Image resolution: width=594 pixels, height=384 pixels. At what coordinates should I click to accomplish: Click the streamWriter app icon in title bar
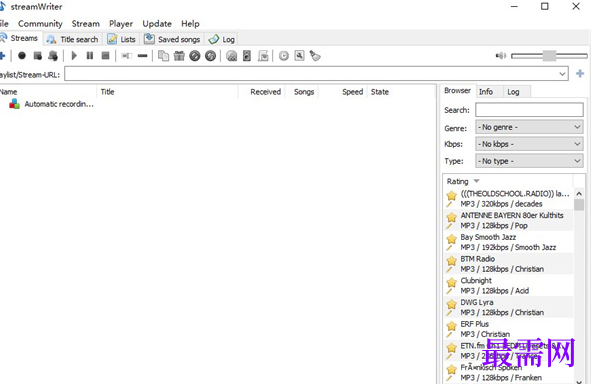3,6
